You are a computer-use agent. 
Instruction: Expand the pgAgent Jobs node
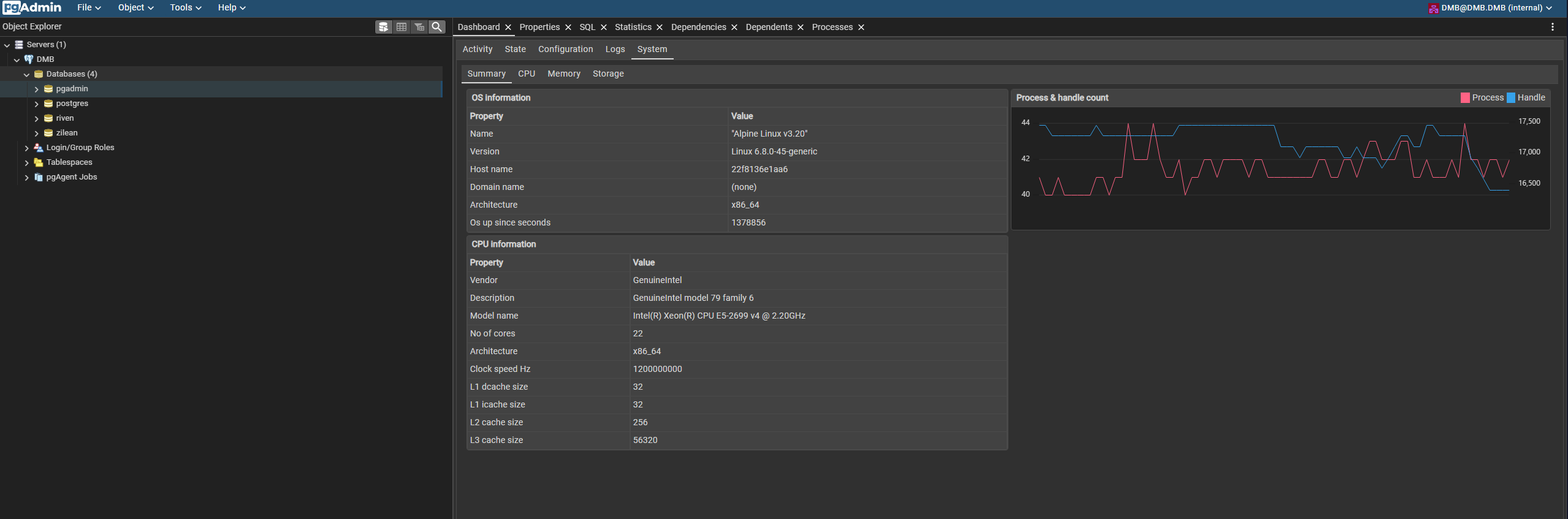[x=26, y=177]
